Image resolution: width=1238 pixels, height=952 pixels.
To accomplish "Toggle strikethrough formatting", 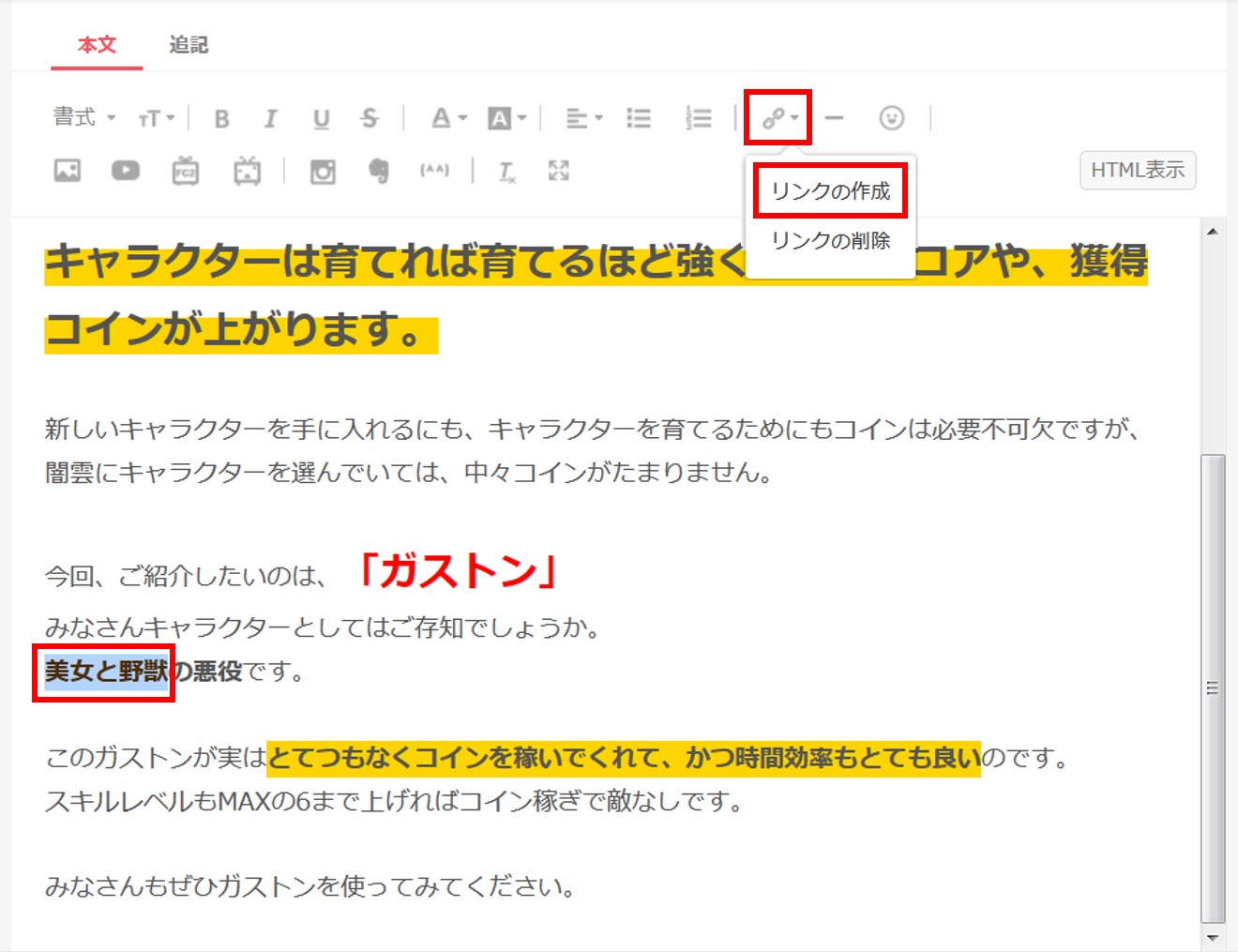I will click(x=370, y=118).
